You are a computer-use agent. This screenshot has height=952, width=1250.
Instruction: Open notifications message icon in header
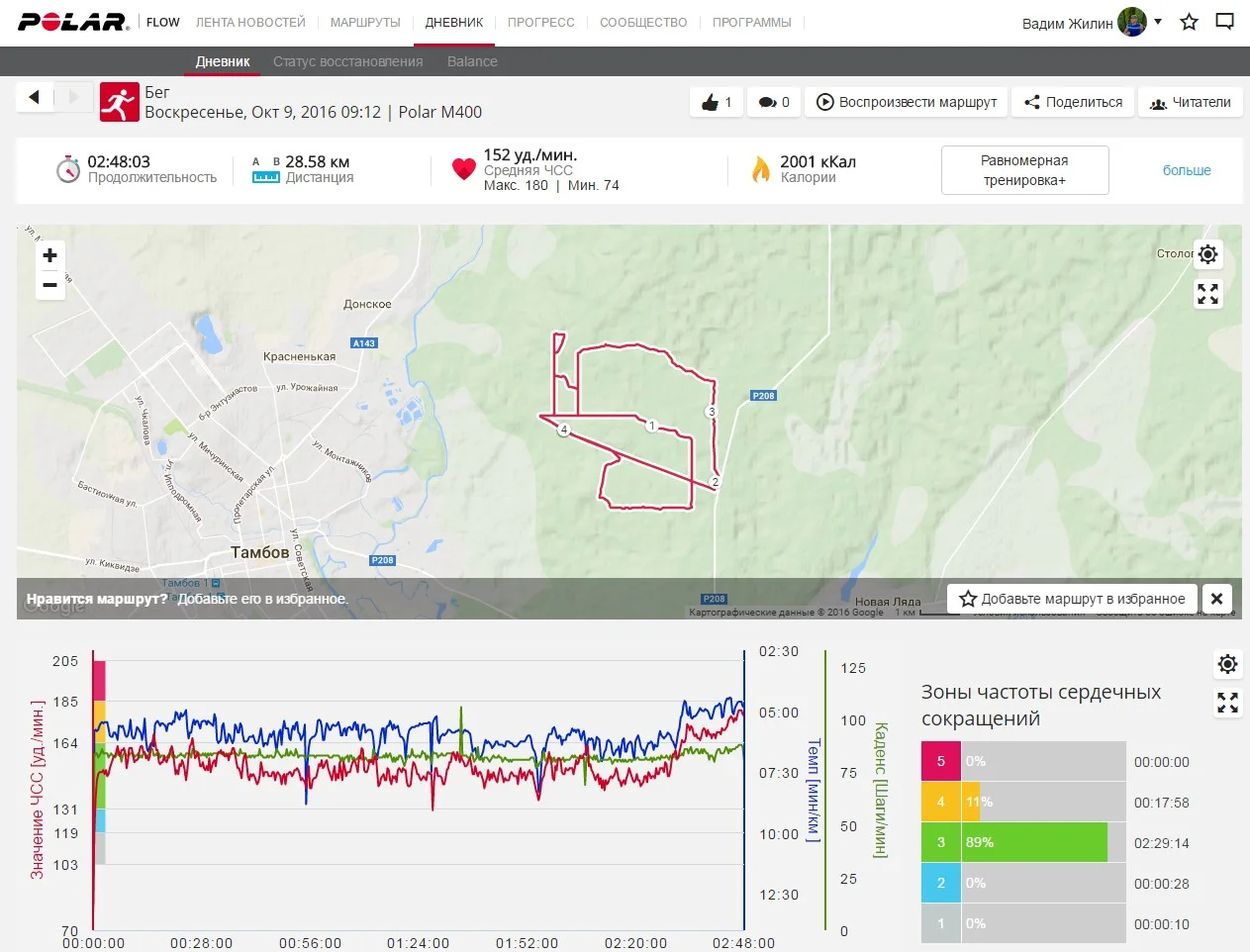[1225, 22]
